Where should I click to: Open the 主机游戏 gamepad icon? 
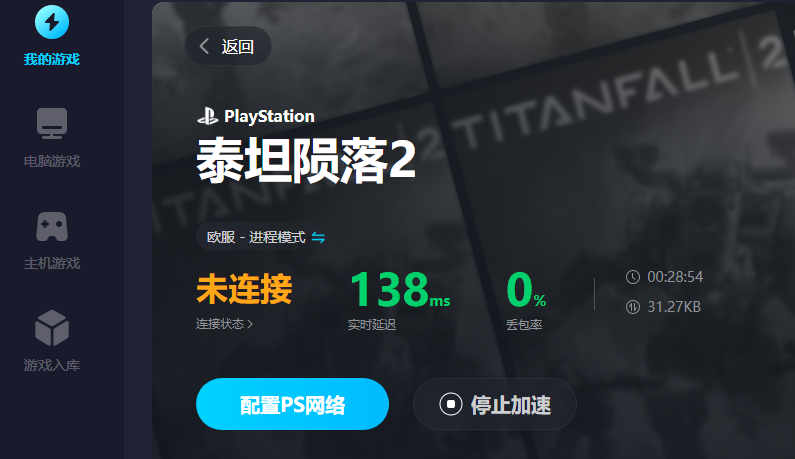pos(52,226)
